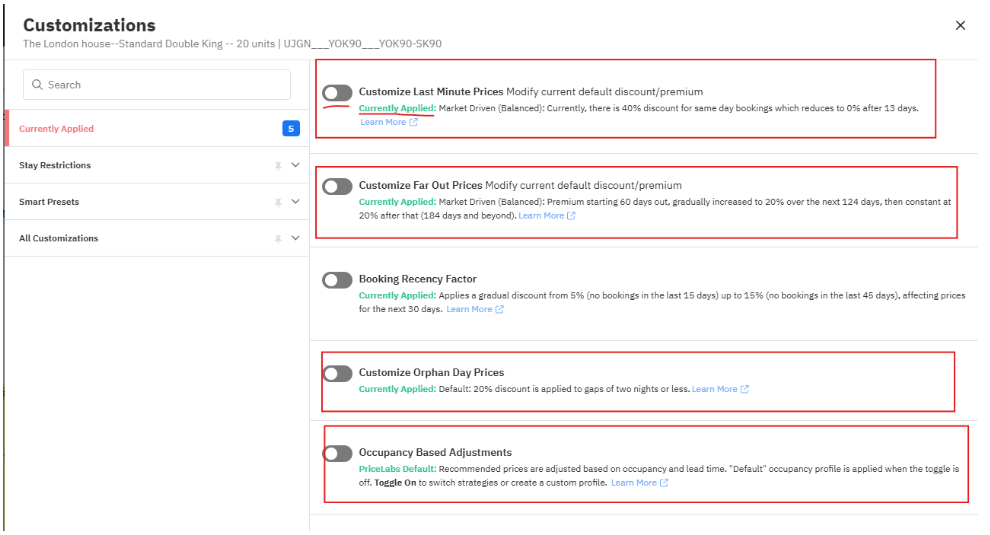Turn on Customize Far Out Prices toggle
The image size is (990, 535).
point(337,186)
